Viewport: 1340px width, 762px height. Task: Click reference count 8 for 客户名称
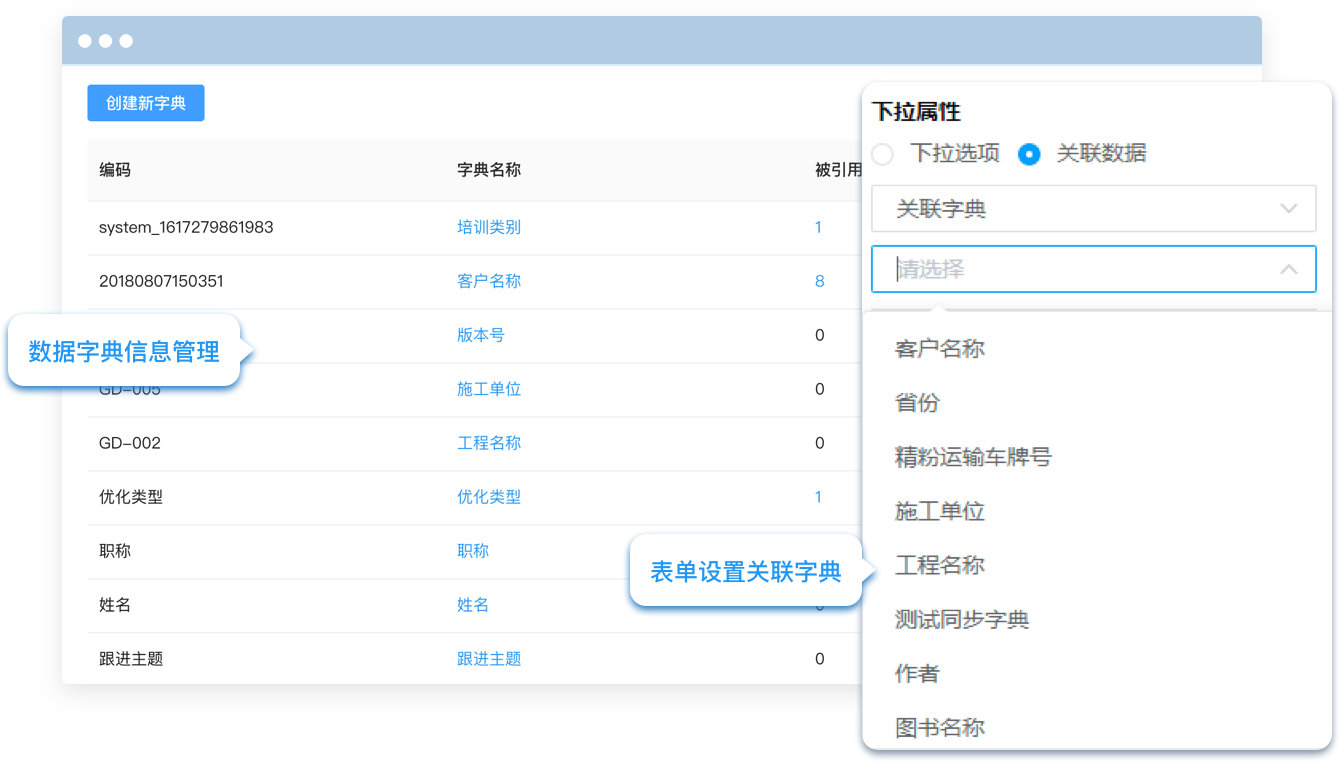click(819, 281)
